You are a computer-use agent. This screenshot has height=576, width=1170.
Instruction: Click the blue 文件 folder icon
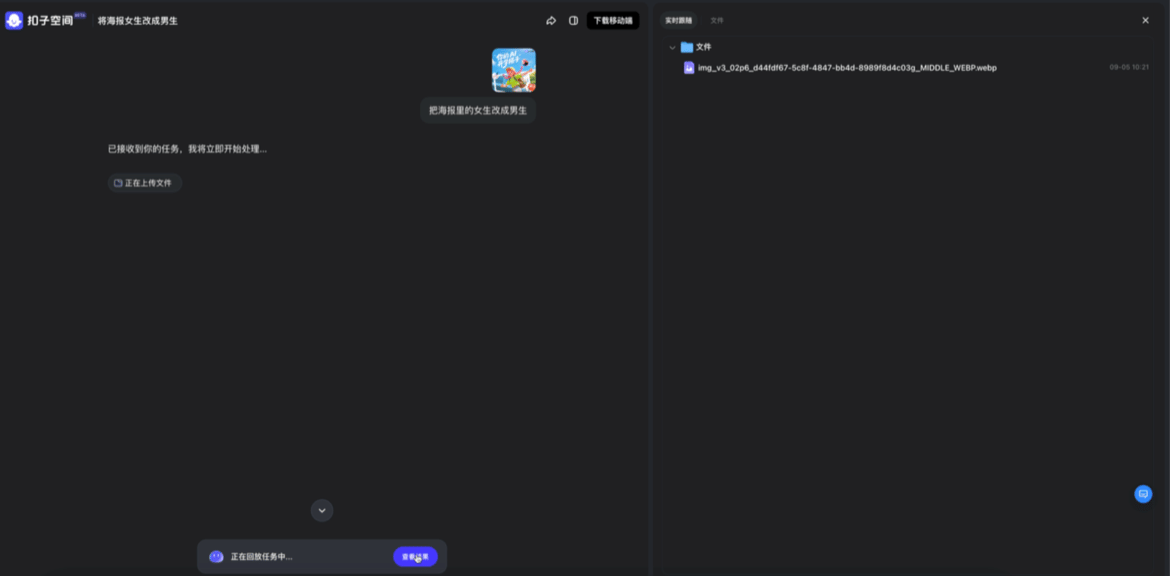pyautogui.click(x=687, y=47)
